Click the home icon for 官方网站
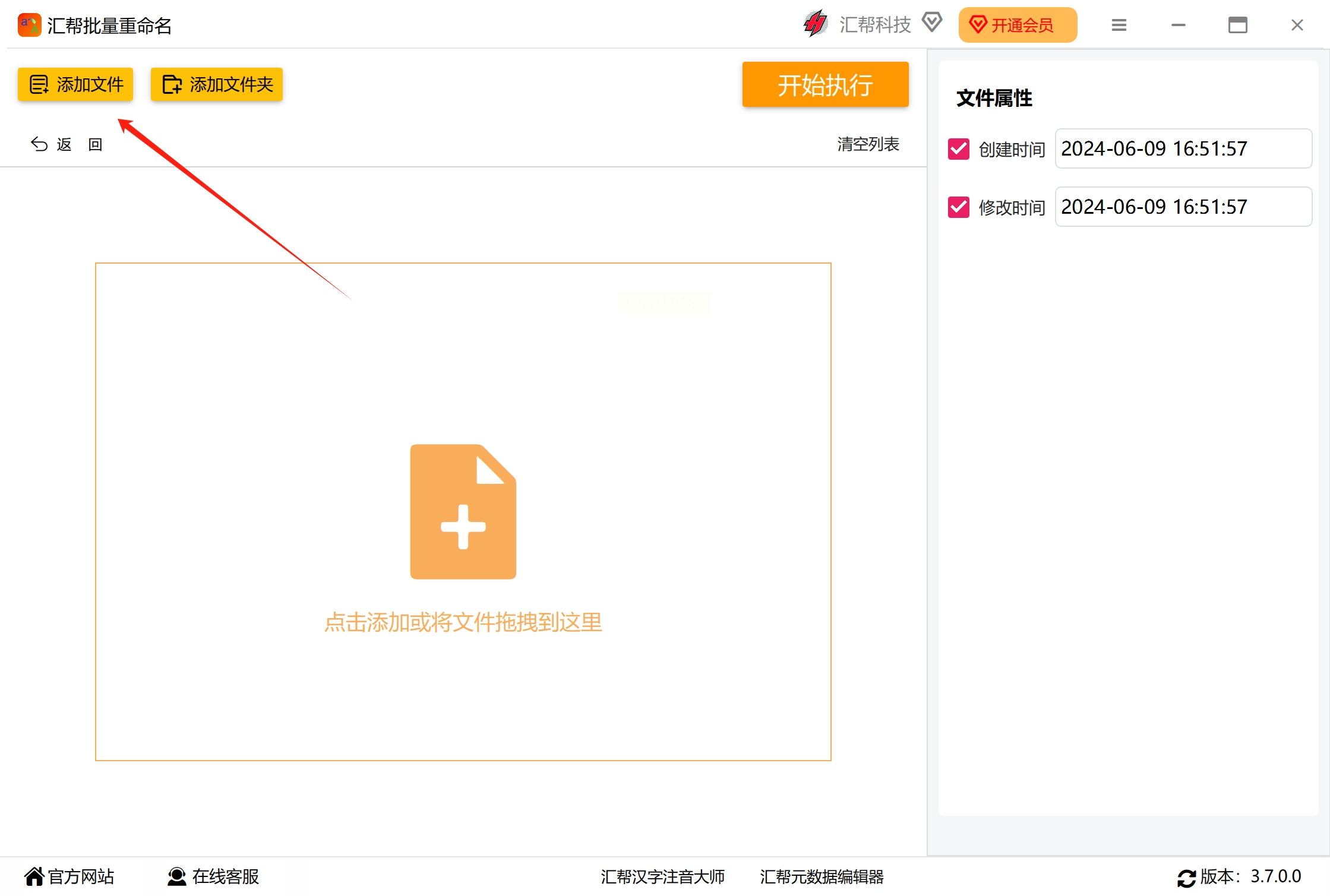Viewport: 1330px width, 896px height. [x=34, y=876]
